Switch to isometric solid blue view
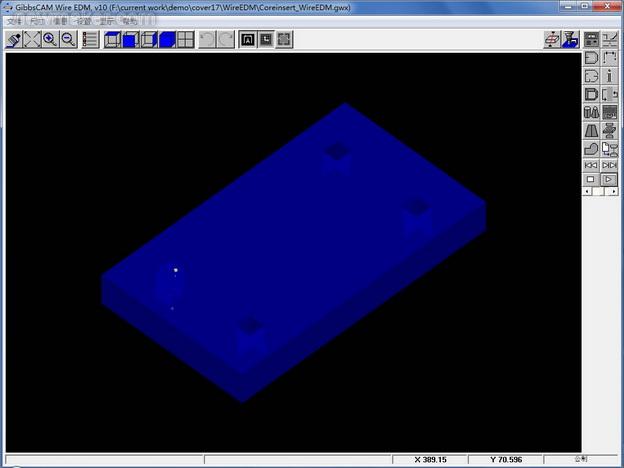 pos(167,39)
